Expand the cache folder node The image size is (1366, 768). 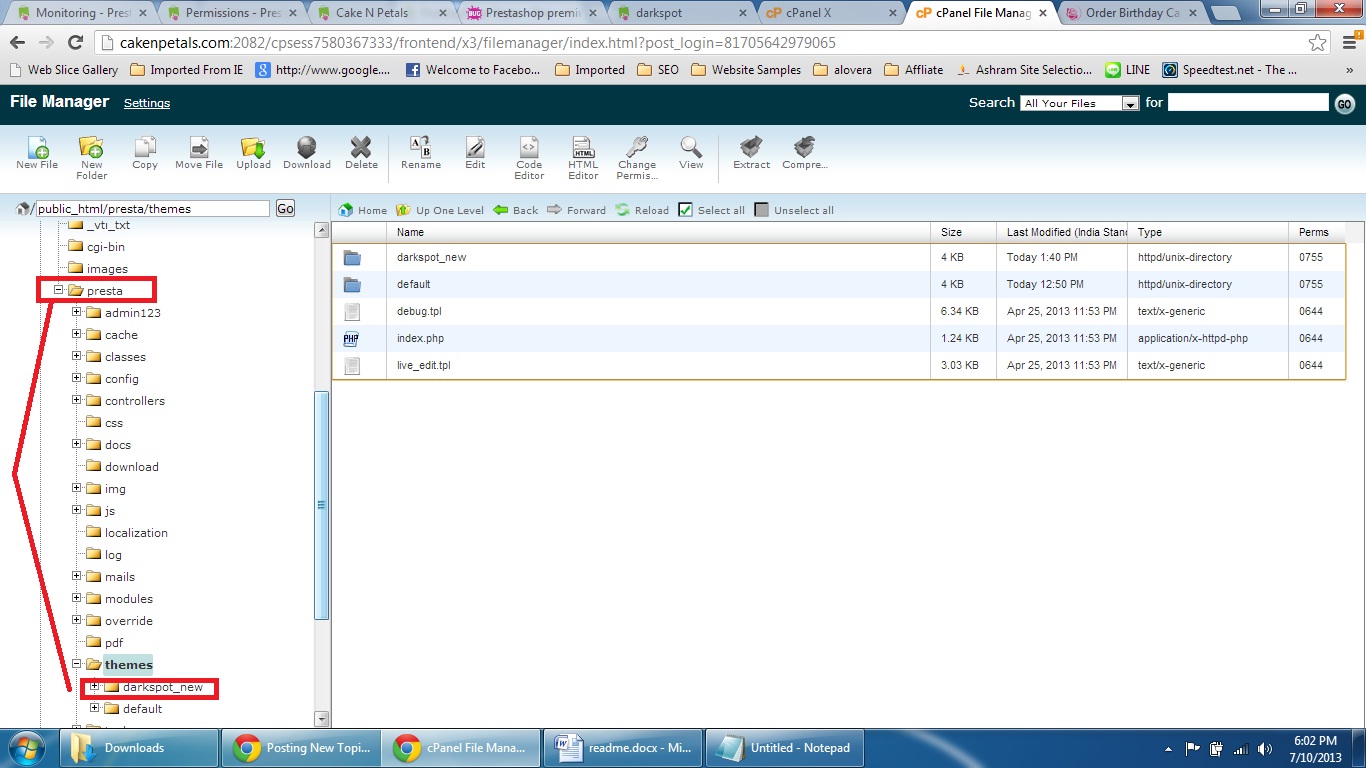click(77, 334)
